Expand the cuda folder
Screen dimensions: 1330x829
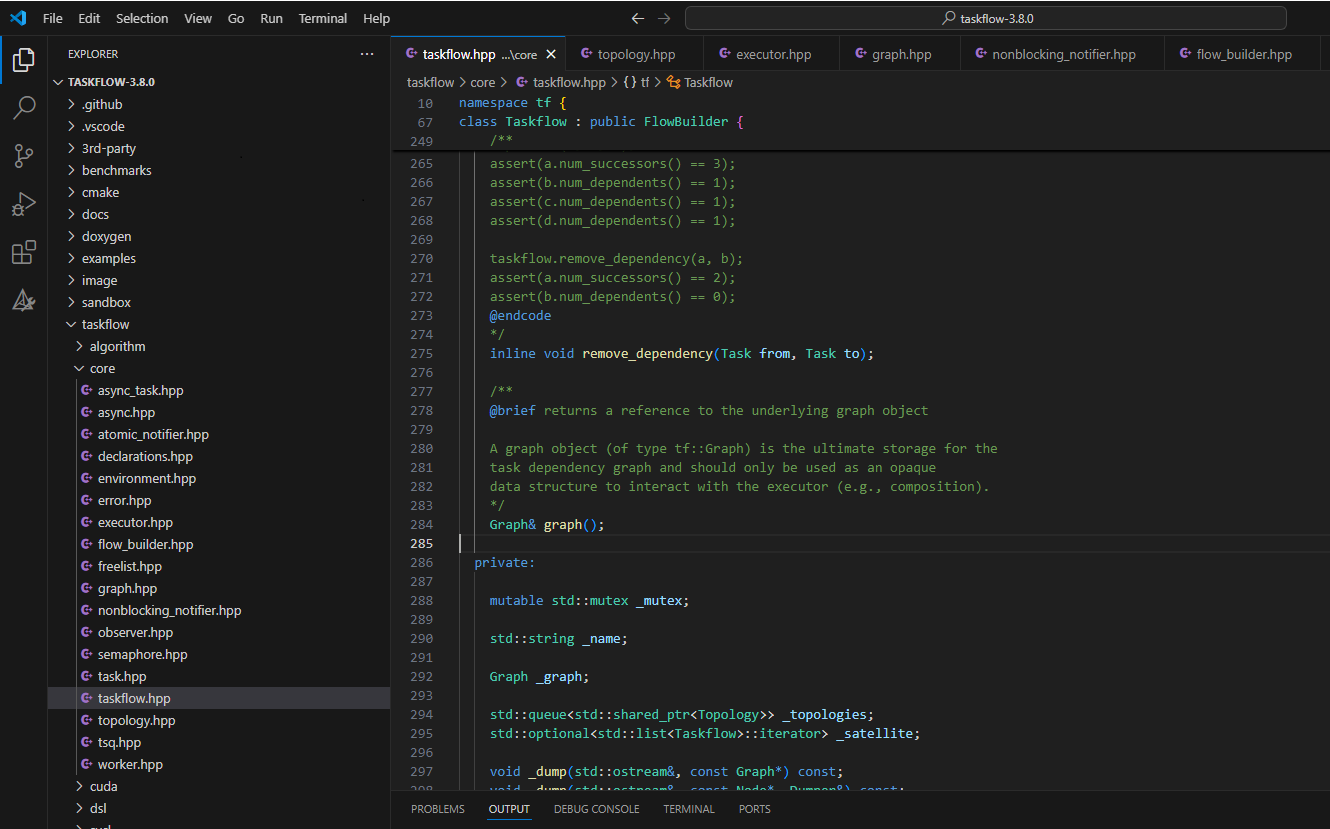103,786
